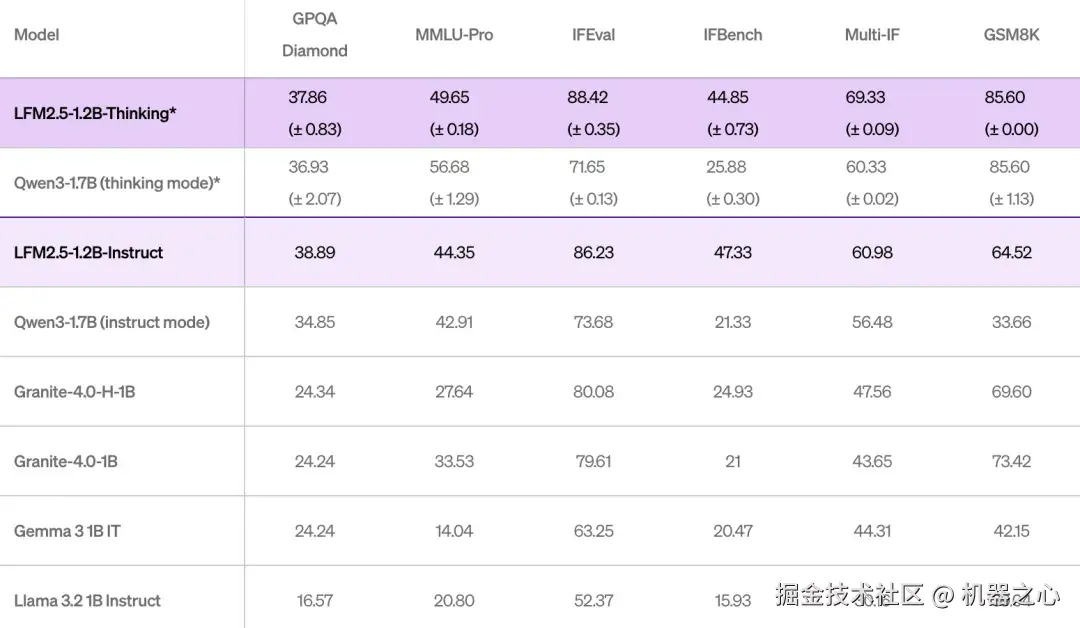The width and height of the screenshot is (1080, 628).
Task: Click the Granite-4.0-1B row label
Action: click(66, 462)
